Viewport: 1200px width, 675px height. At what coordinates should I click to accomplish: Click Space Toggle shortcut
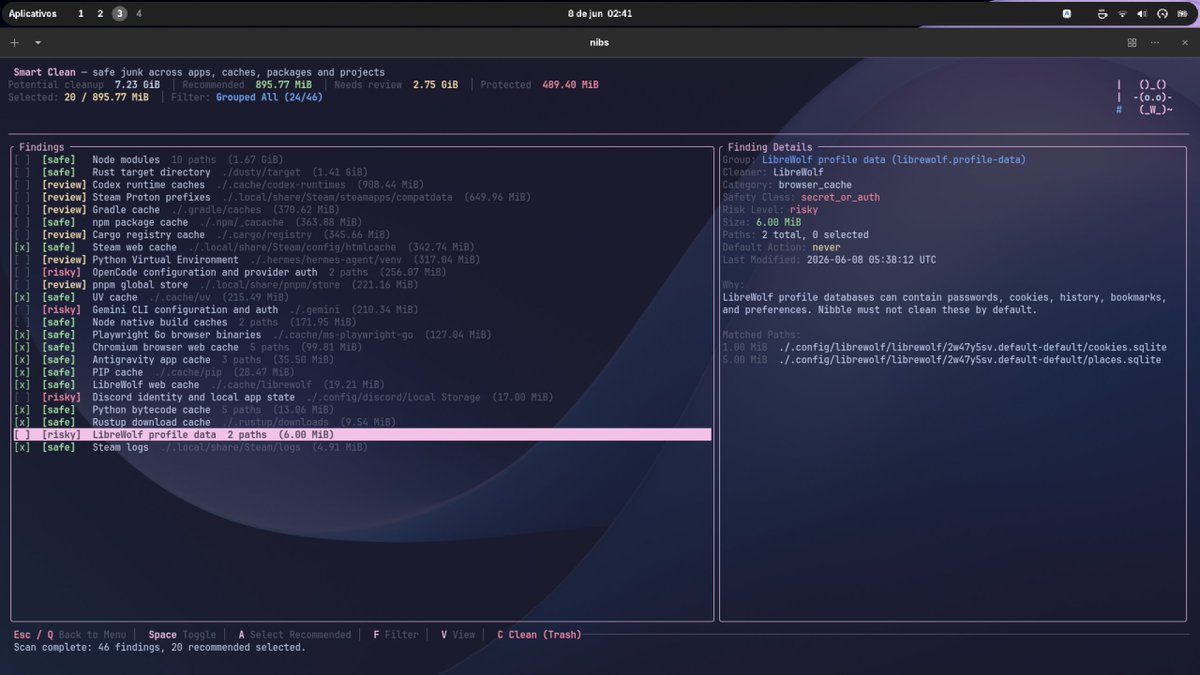tap(182, 635)
